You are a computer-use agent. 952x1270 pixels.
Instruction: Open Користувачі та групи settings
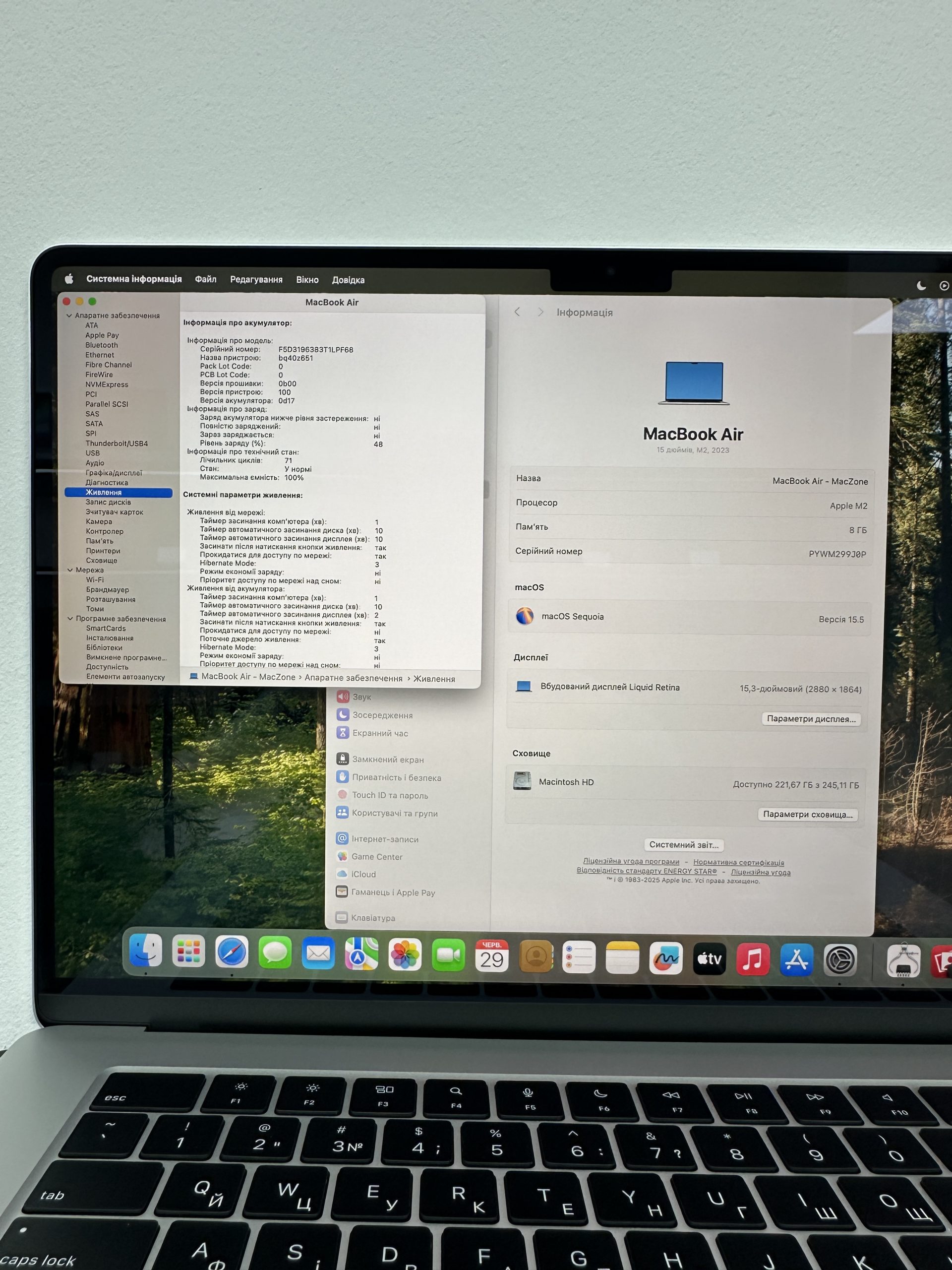pyautogui.click(x=387, y=813)
